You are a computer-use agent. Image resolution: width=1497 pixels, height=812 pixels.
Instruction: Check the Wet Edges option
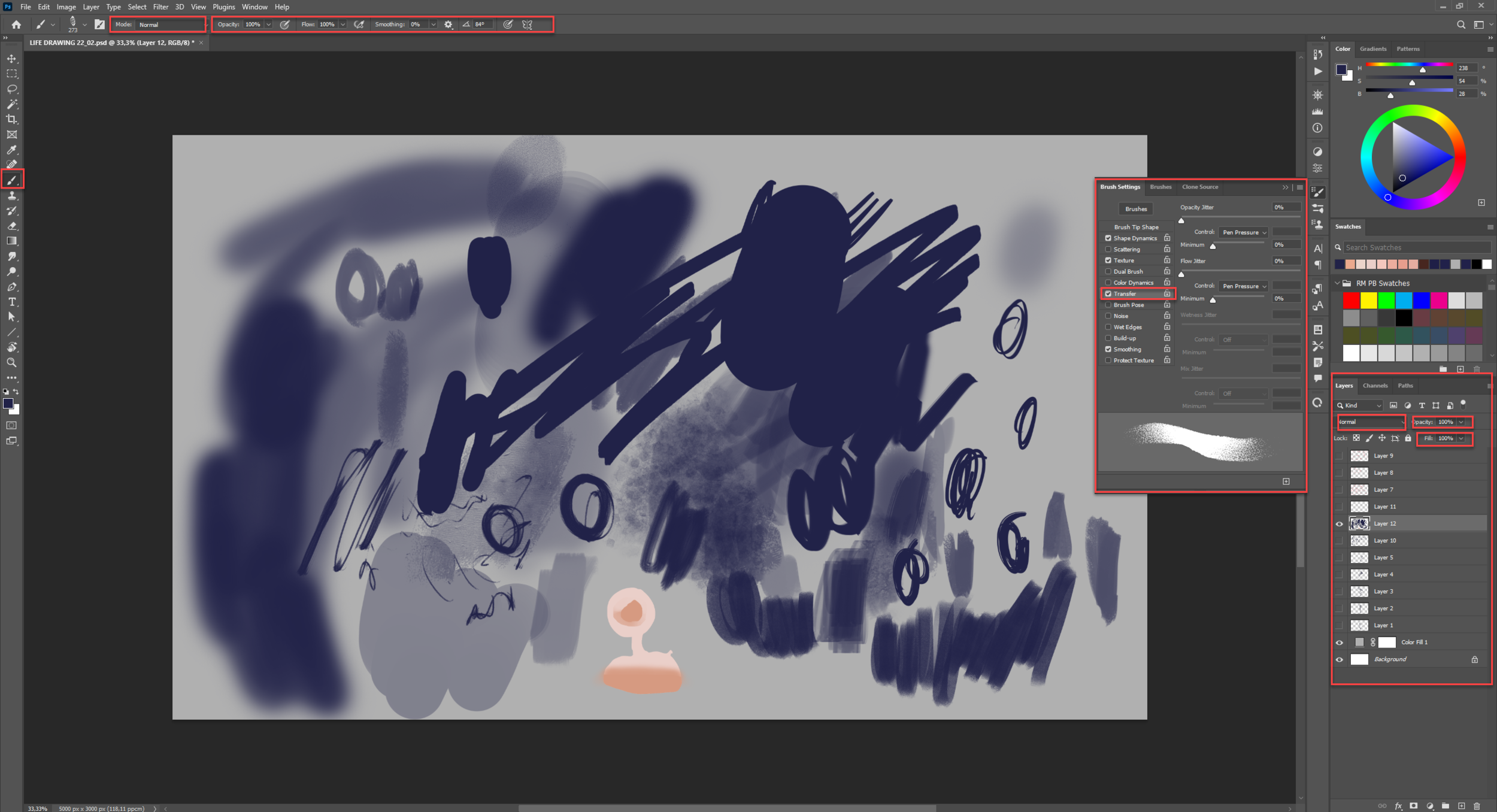1108,327
